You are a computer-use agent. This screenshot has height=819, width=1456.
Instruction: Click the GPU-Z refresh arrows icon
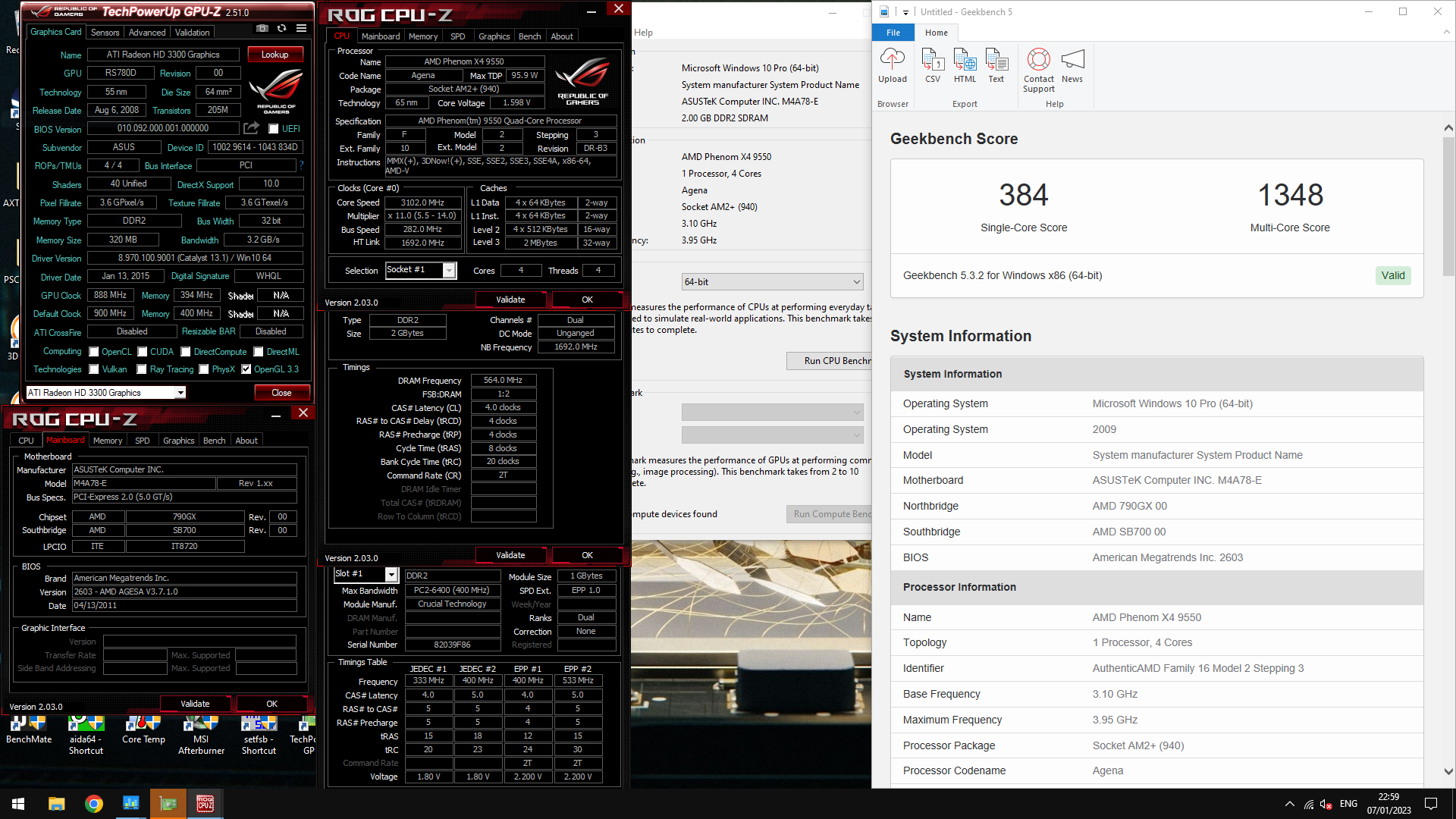point(282,29)
